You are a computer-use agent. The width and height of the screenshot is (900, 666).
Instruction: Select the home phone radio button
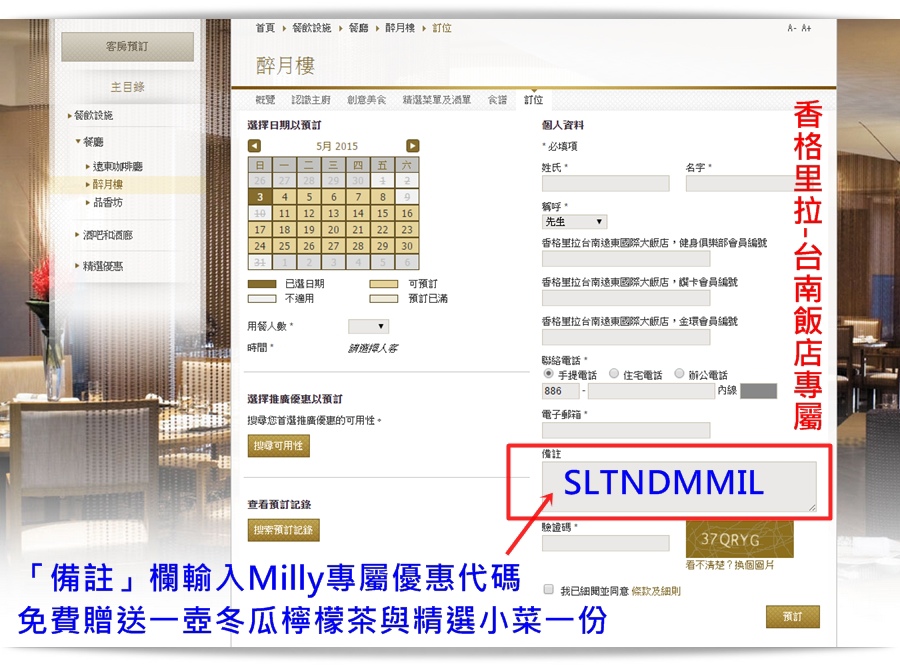coord(614,374)
